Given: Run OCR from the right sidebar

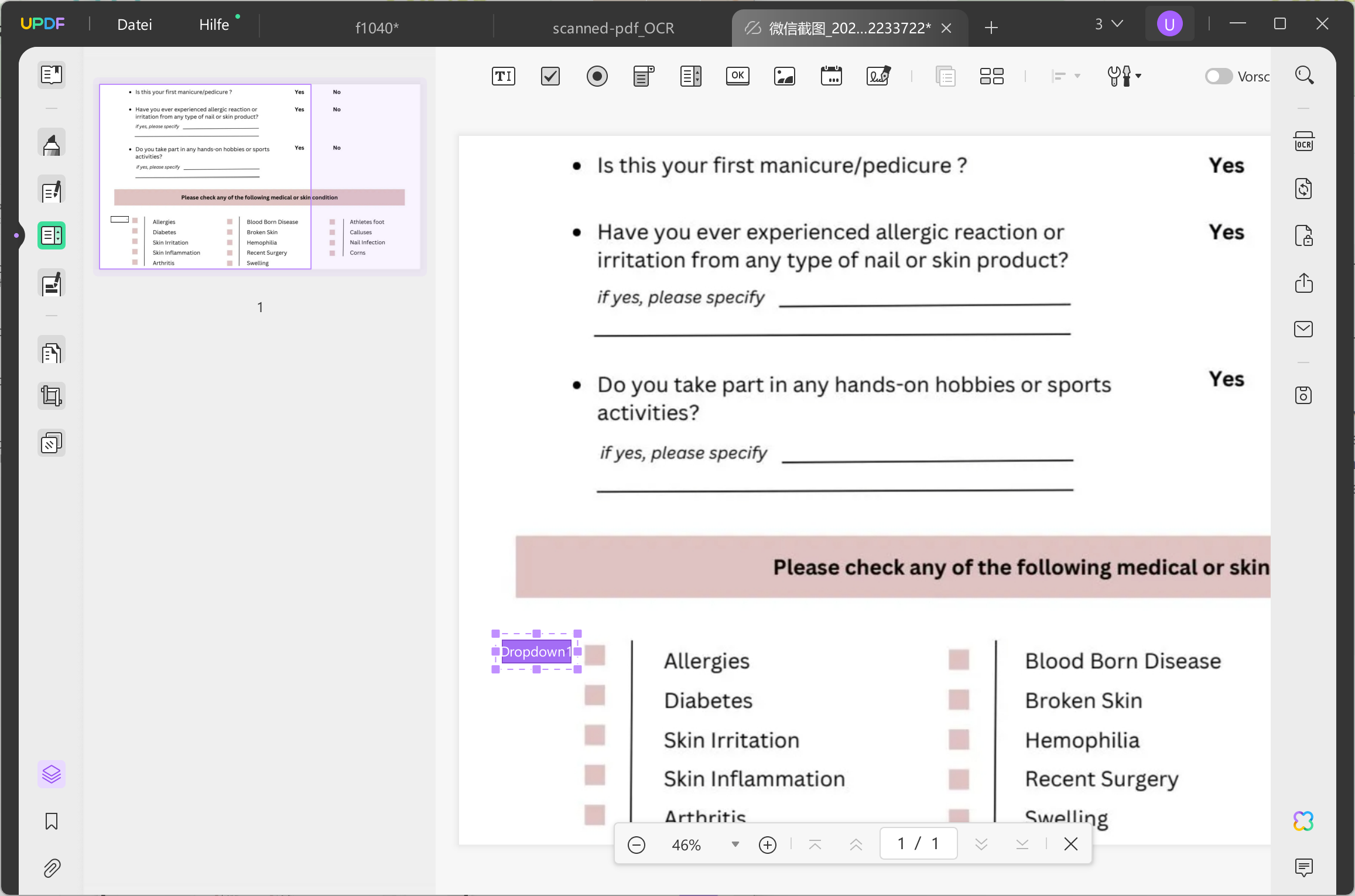Looking at the screenshot, I should pos(1303,141).
